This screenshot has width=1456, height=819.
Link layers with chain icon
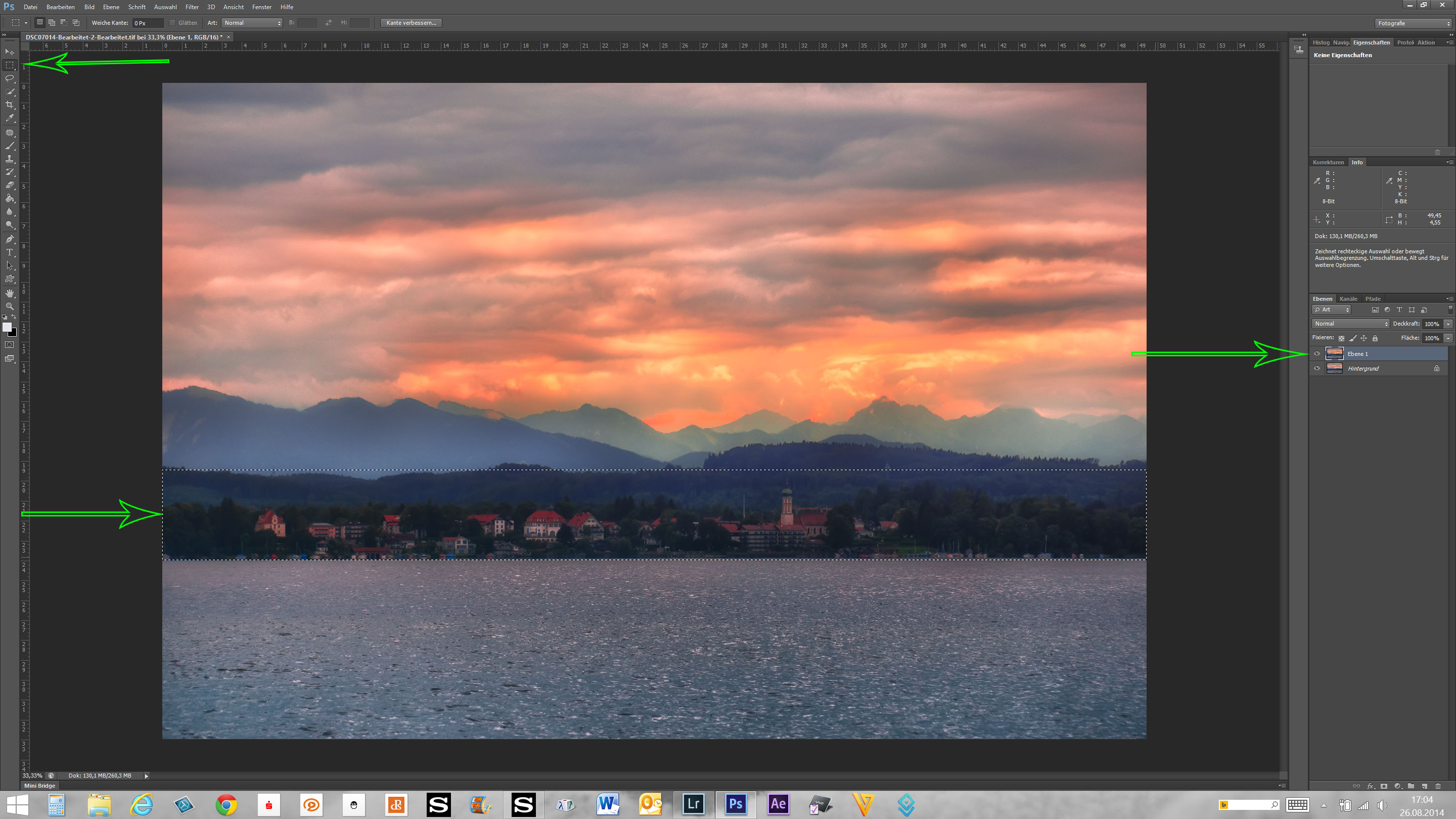click(1356, 786)
